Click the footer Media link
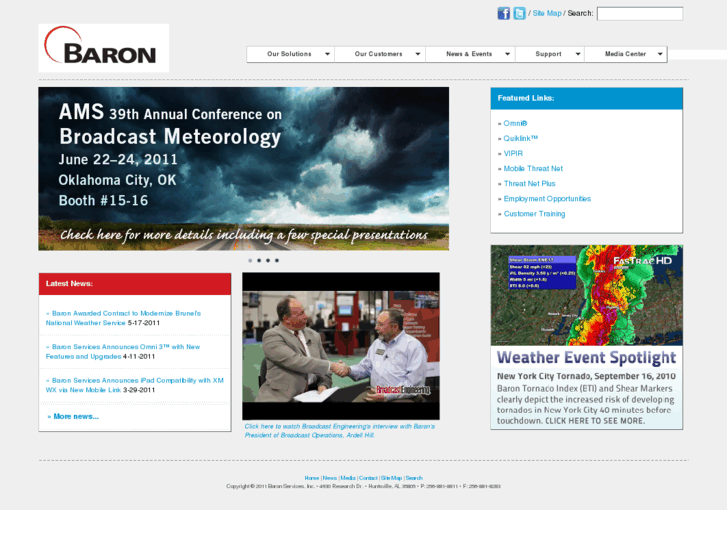 coord(348,478)
